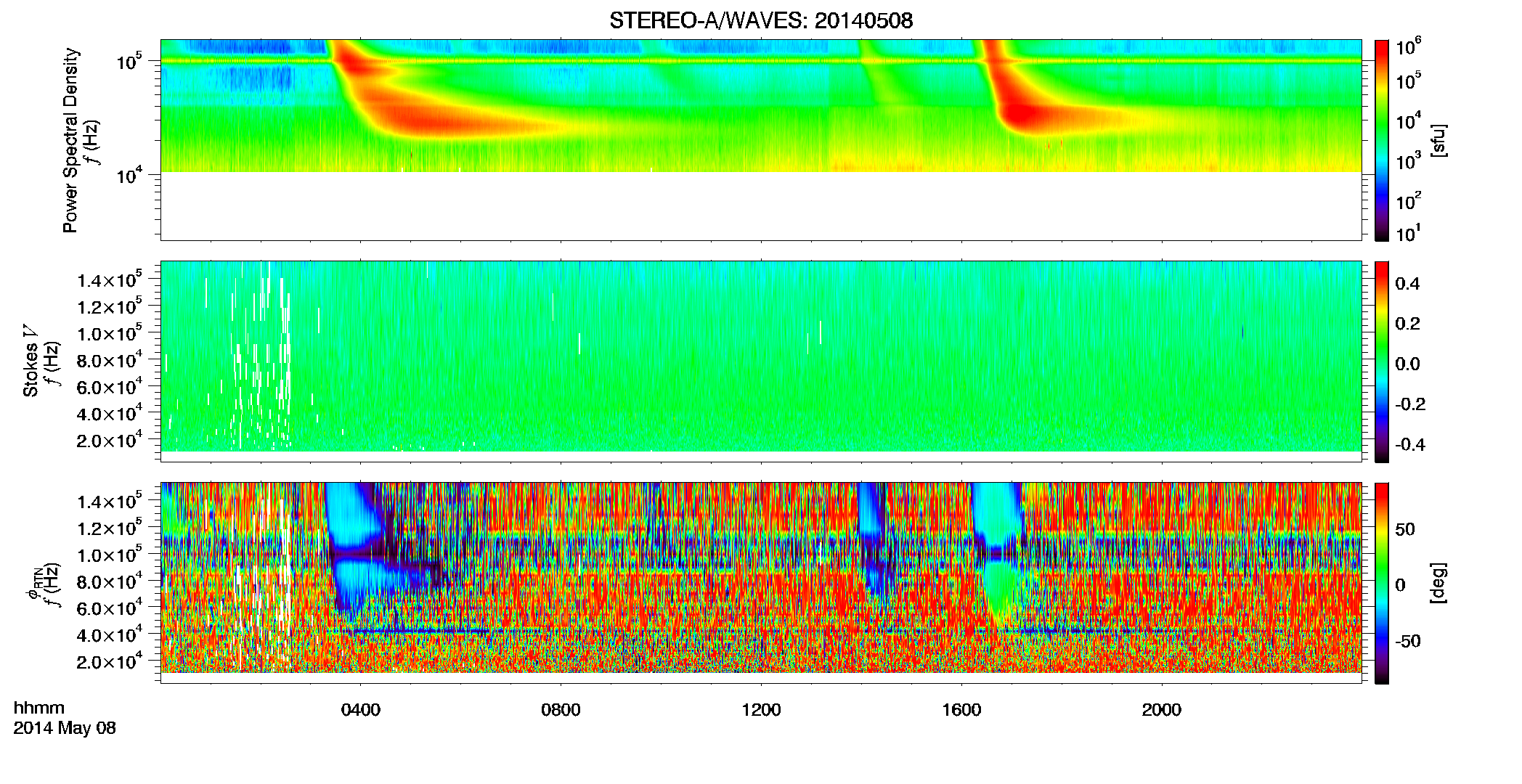Viewport: 1522px width, 784px height.
Task: Click the Stokes V axis label
Action: coord(30,361)
